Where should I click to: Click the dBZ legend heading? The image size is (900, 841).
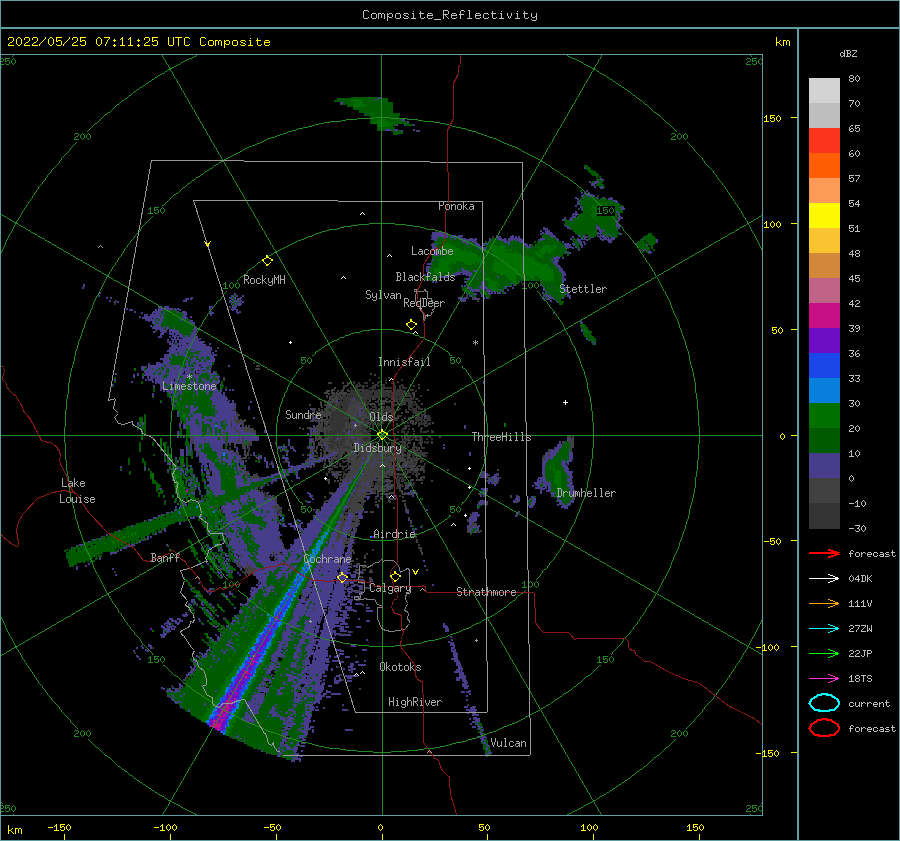click(848, 53)
